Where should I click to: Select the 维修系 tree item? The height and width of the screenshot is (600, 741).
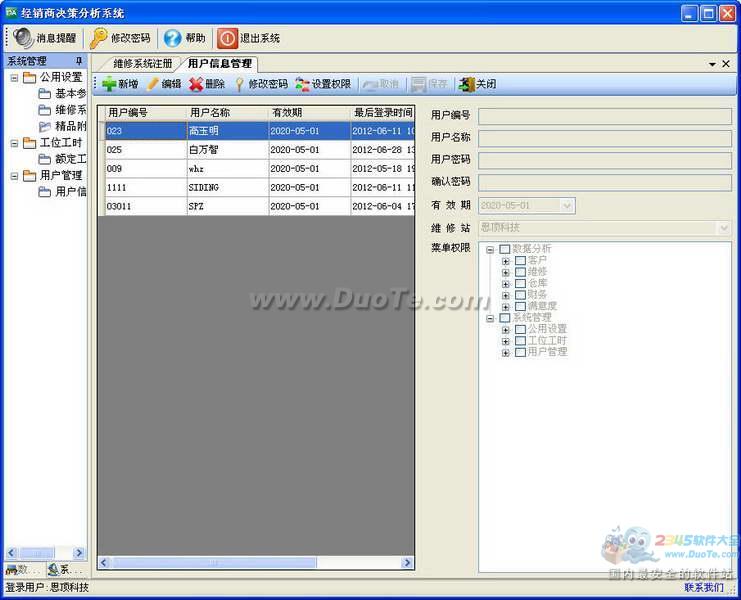[63, 110]
